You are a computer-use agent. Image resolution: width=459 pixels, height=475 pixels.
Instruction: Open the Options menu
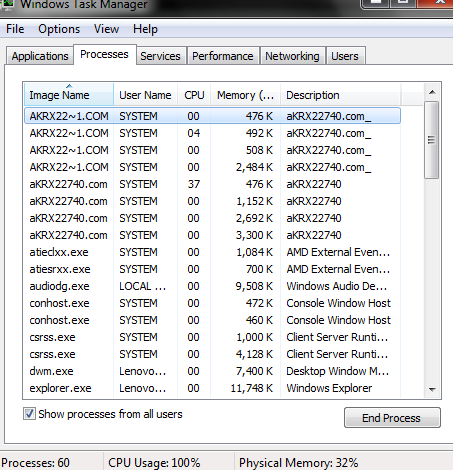(x=59, y=29)
